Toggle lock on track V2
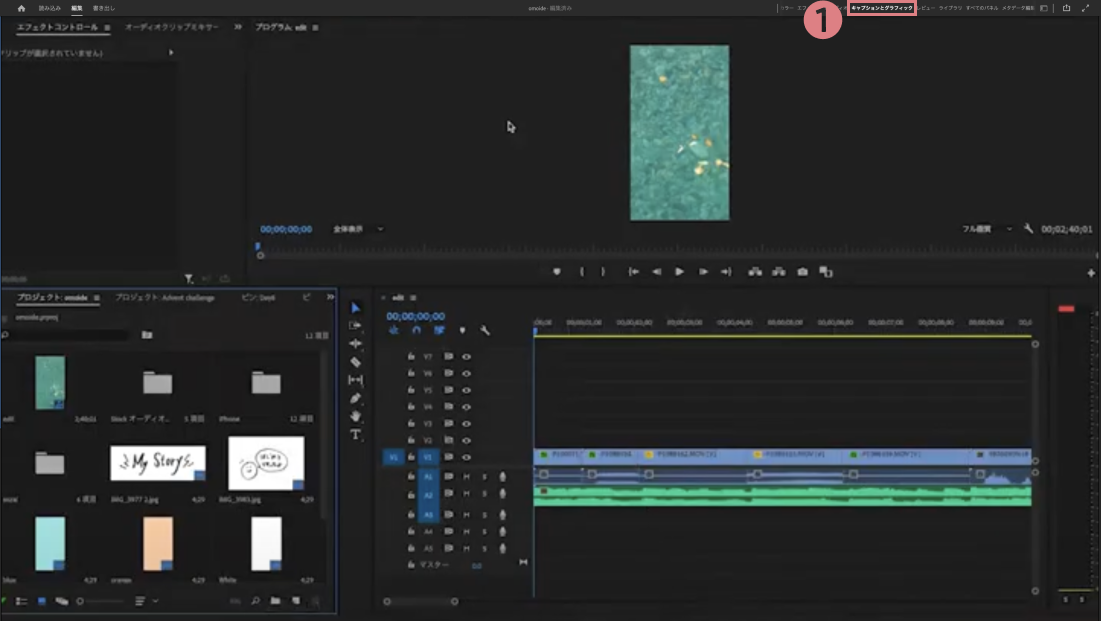The width and height of the screenshot is (1101, 621). point(411,440)
